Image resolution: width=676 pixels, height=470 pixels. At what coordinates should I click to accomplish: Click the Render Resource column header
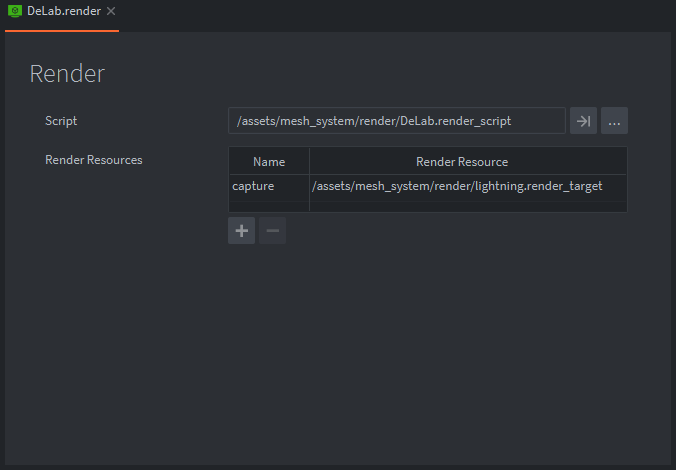pyautogui.click(x=468, y=162)
